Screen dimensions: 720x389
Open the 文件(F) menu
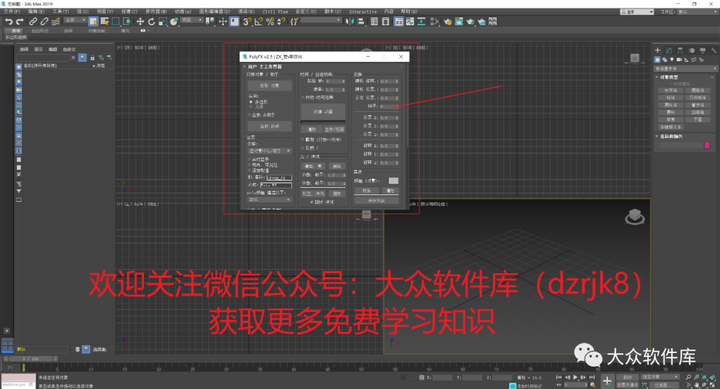pos(11,11)
